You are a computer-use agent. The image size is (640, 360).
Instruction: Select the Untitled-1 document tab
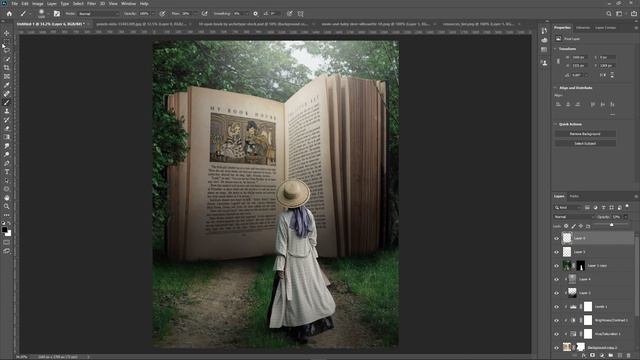point(50,24)
